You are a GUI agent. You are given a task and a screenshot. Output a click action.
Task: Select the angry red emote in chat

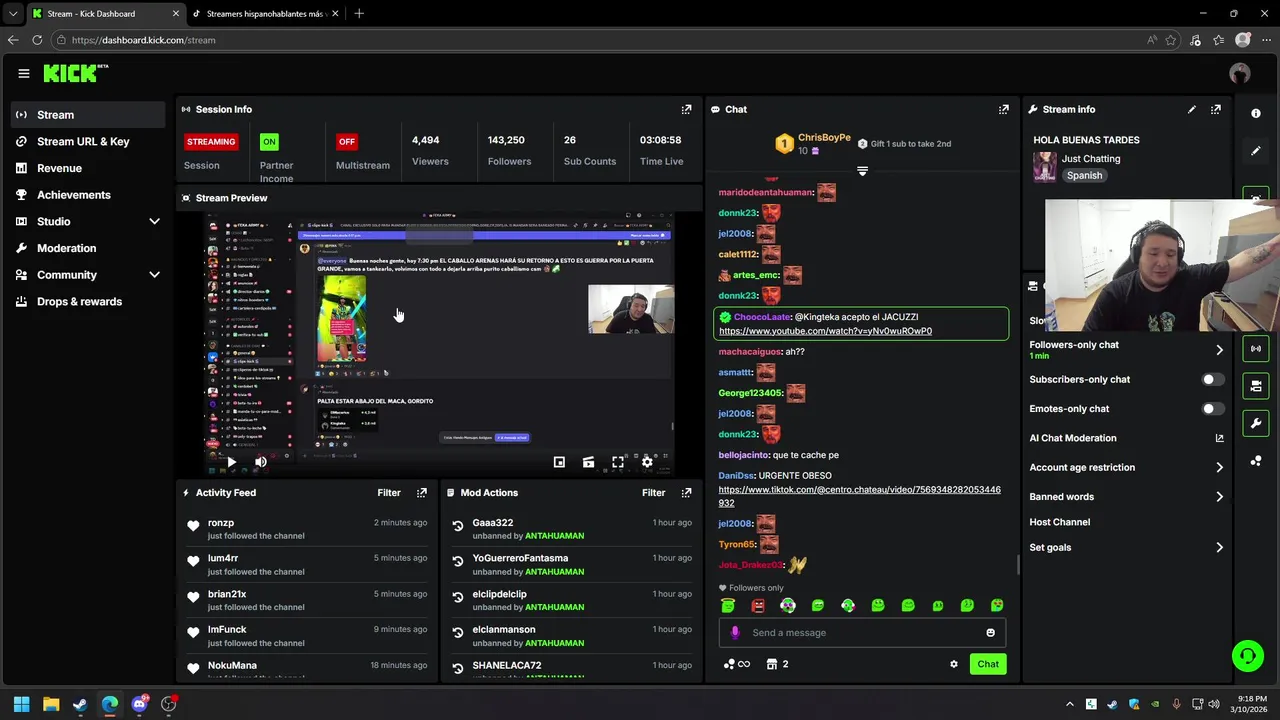tap(758, 605)
